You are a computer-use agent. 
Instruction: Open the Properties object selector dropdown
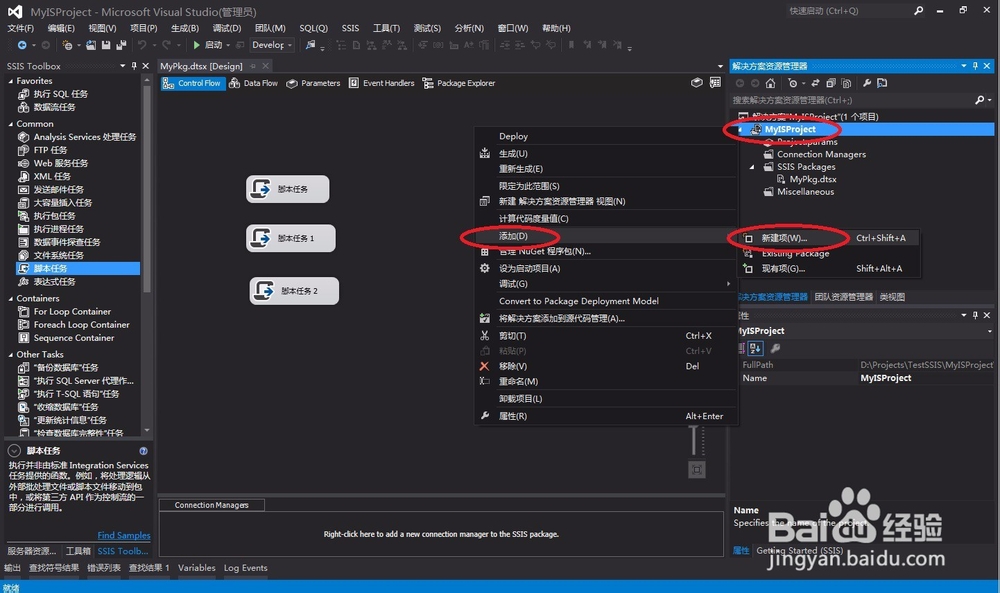point(990,331)
